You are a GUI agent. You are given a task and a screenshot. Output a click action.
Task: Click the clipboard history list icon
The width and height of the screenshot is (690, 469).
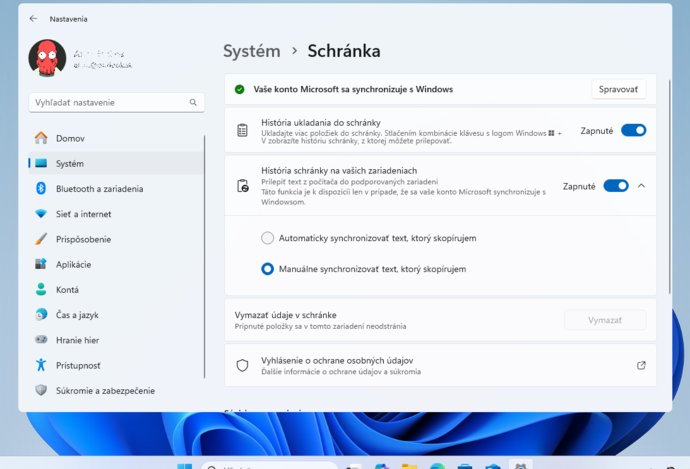pos(242,130)
